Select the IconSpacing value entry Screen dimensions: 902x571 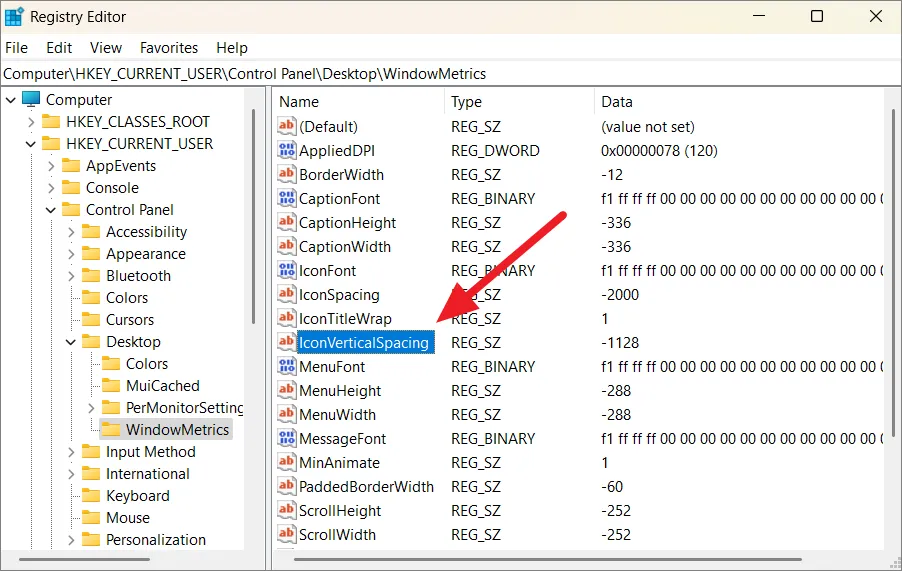point(339,295)
